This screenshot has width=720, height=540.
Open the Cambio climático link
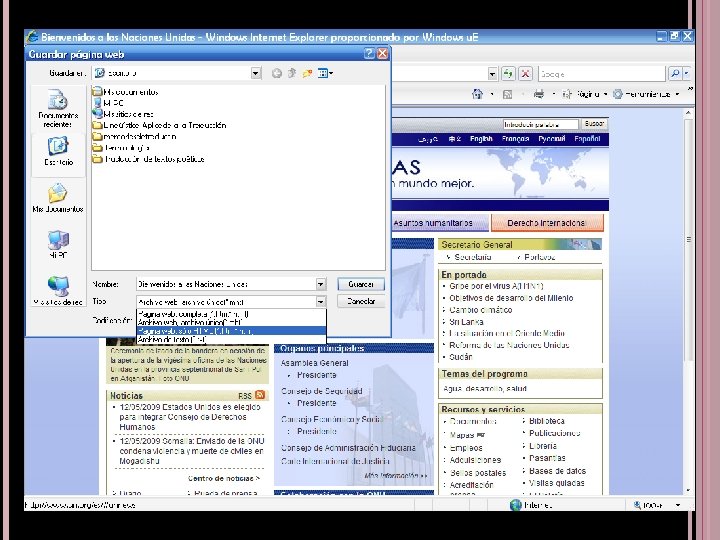point(480,310)
